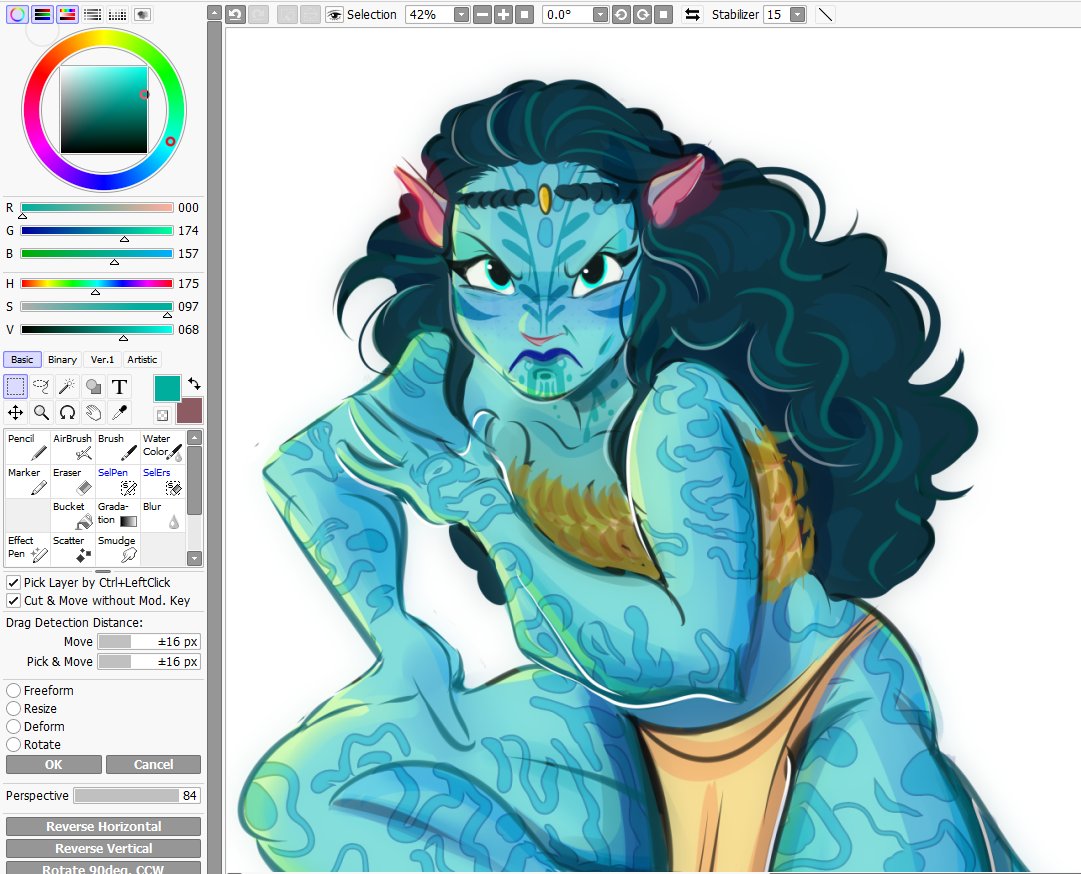Toggle selection visibility eye icon
This screenshot has width=1081, height=874.
tap(334, 14)
